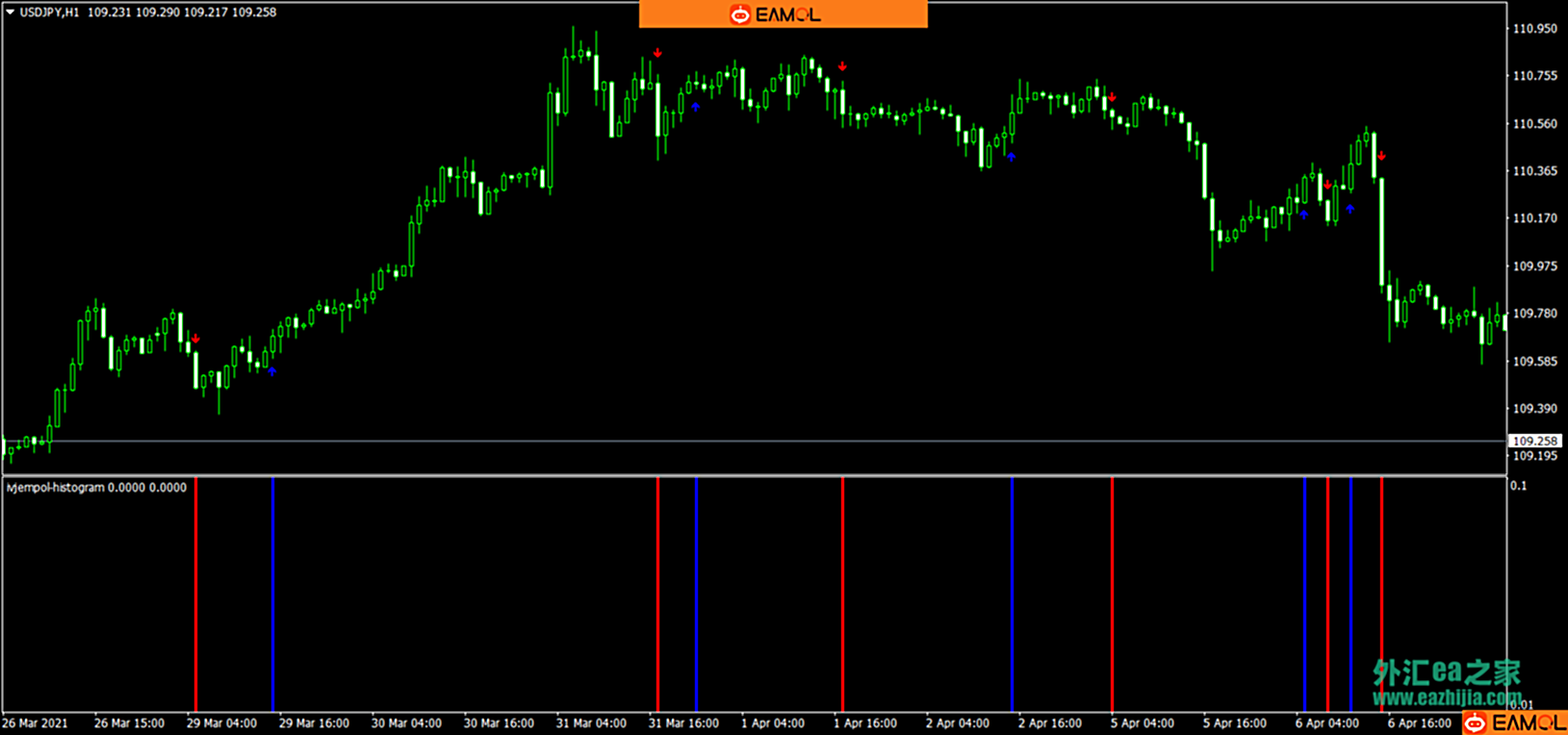The width and height of the screenshot is (1568, 735).
Task: Select the first blue histogram bar
Action: click(x=272, y=594)
